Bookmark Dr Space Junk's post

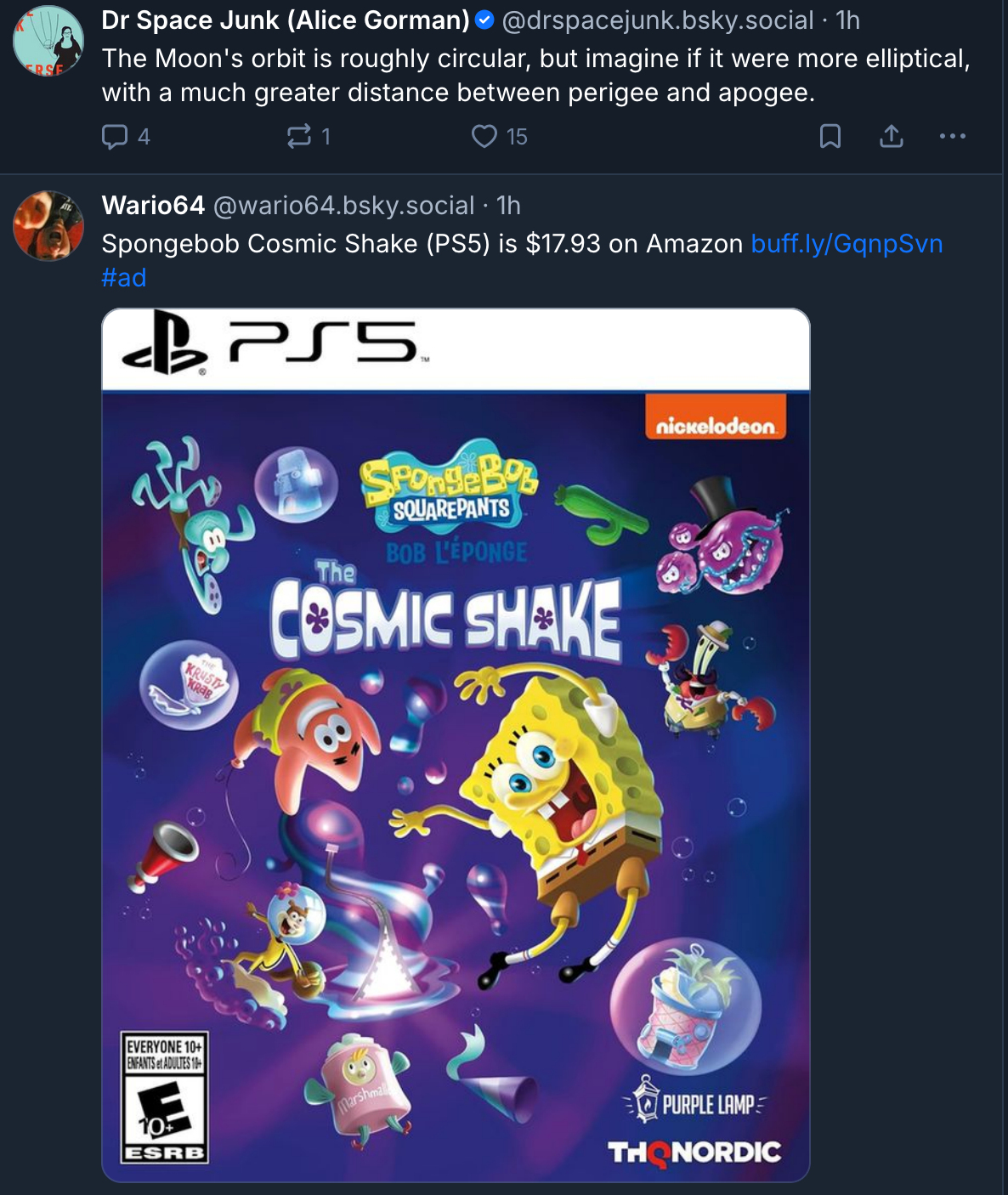point(830,137)
